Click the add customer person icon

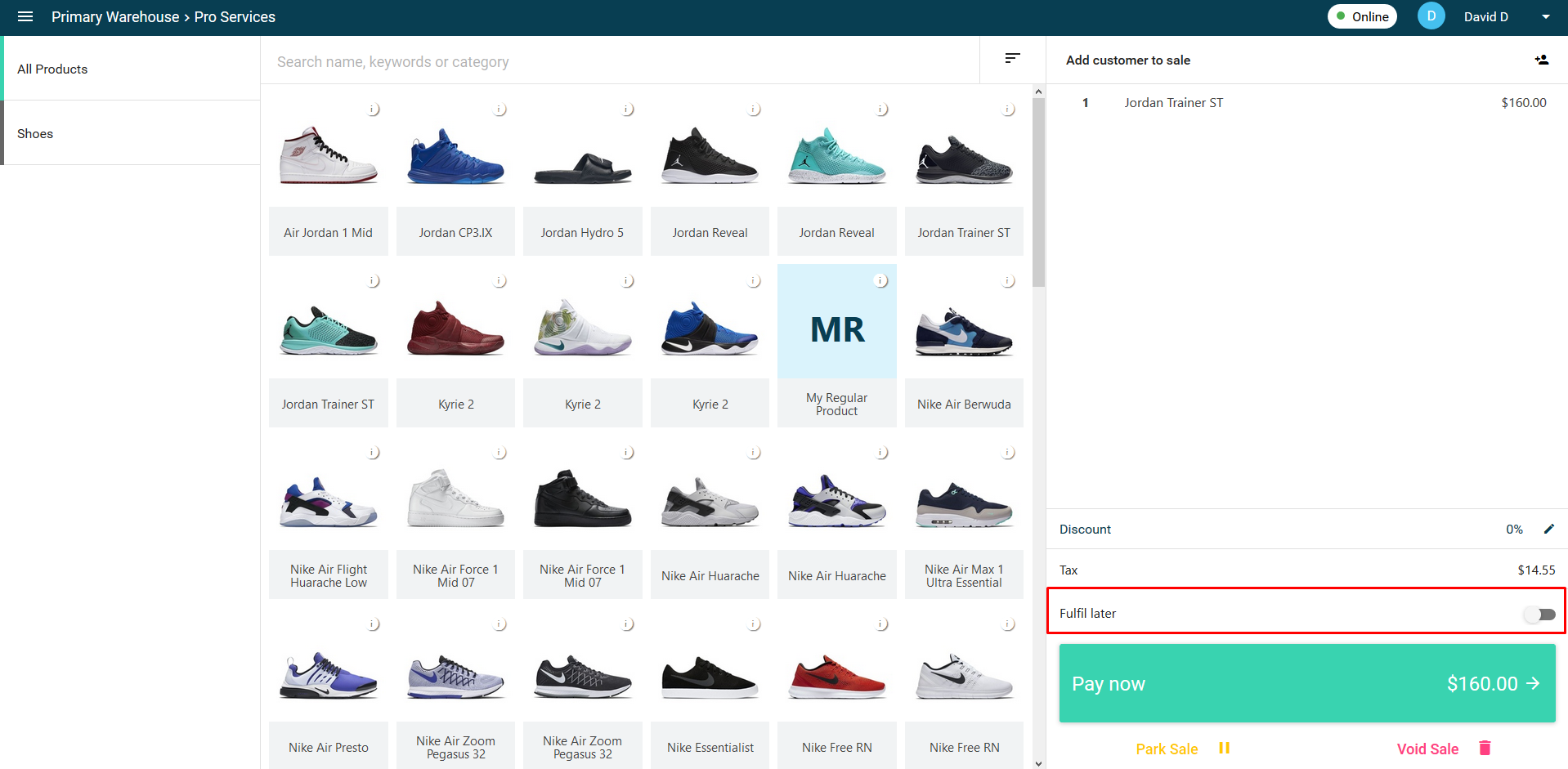(x=1542, y=60)
